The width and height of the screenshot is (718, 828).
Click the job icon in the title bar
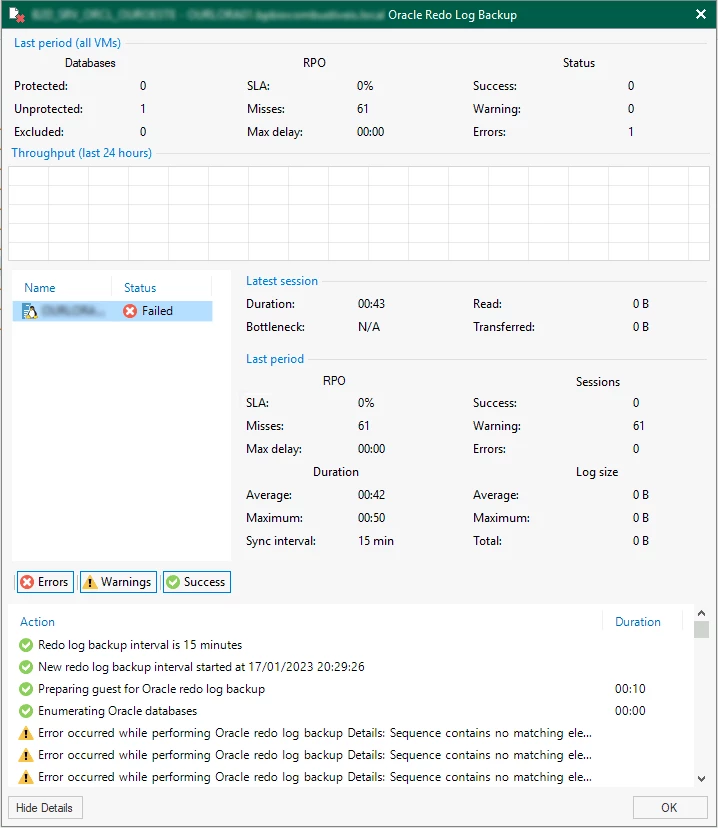pos(16,15)
